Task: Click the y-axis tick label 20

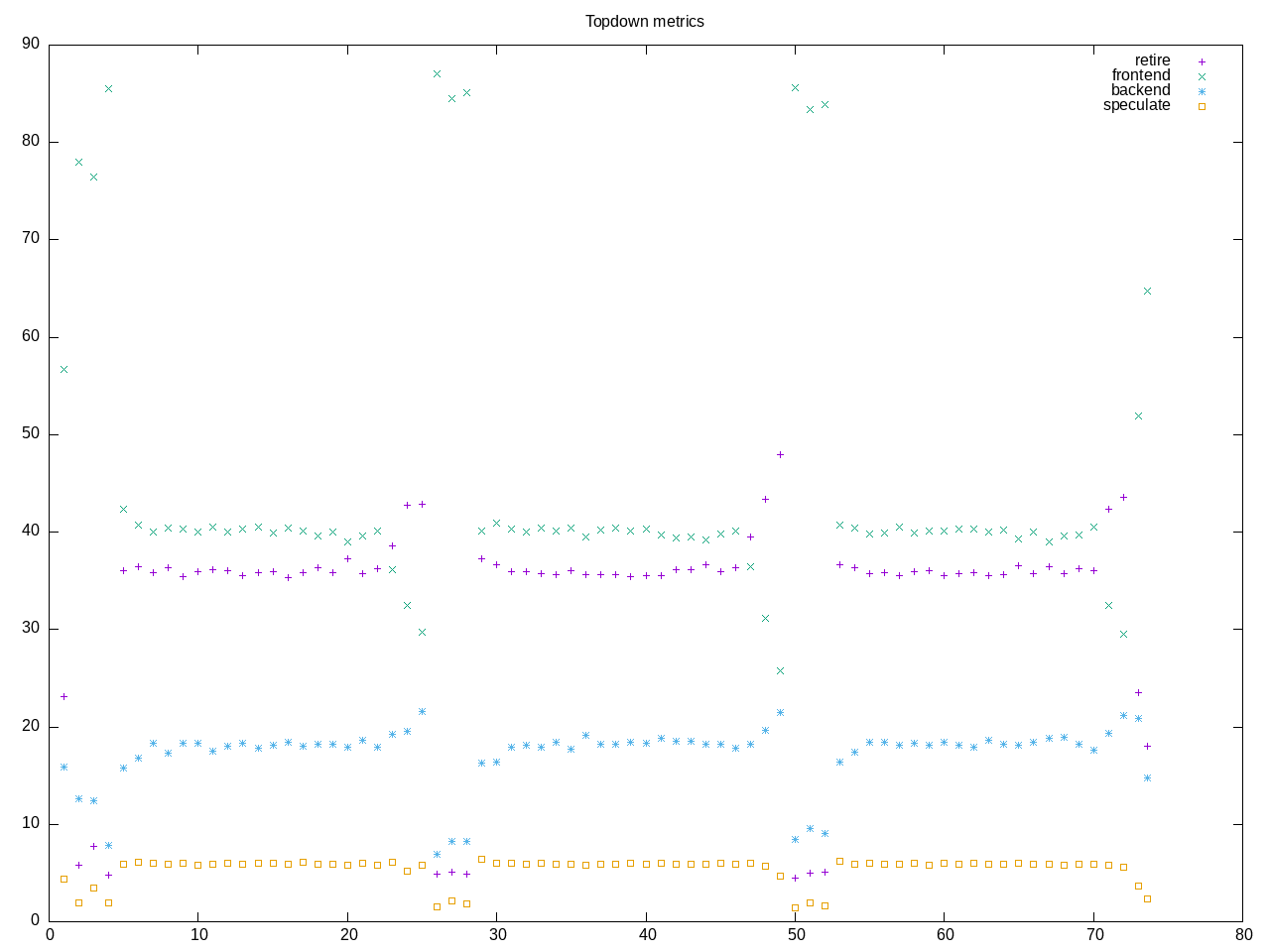Action: (31, 727)
